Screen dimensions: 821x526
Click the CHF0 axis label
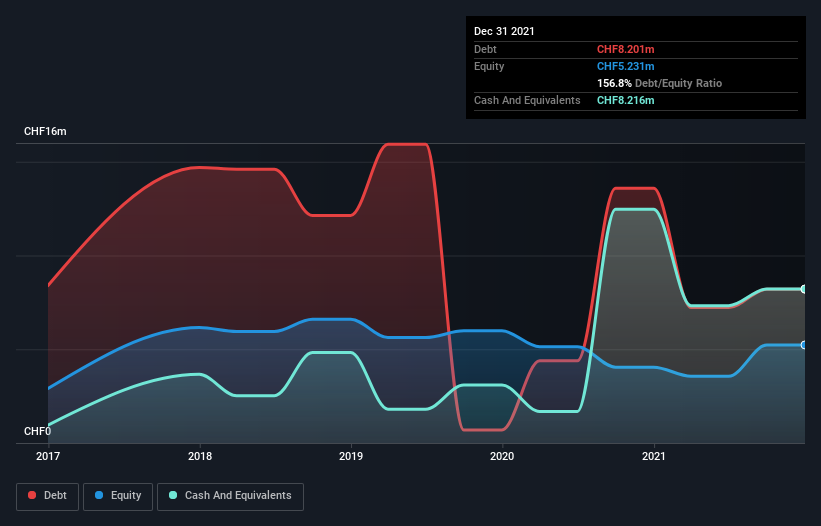(37, 431)
